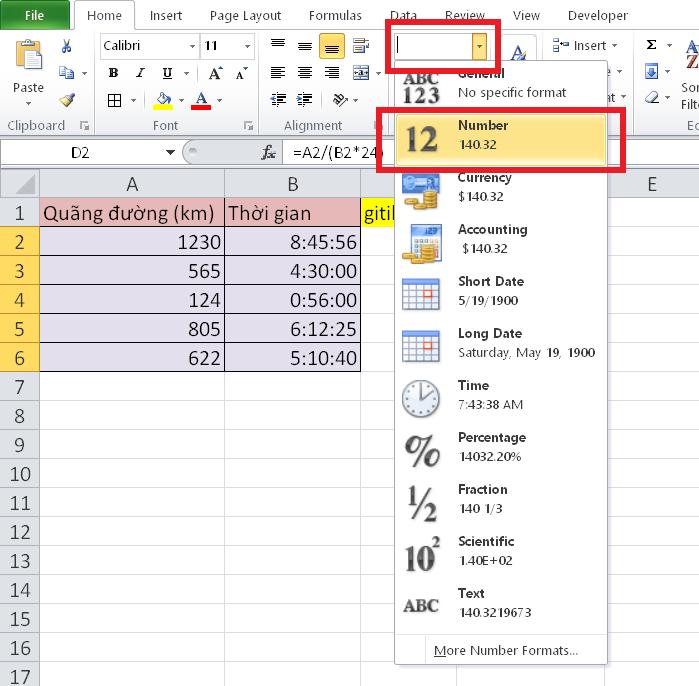699x686 pixels.
Task: Click the Cut scissors icon
Action: pyautogui.click(x=67, y=46)
